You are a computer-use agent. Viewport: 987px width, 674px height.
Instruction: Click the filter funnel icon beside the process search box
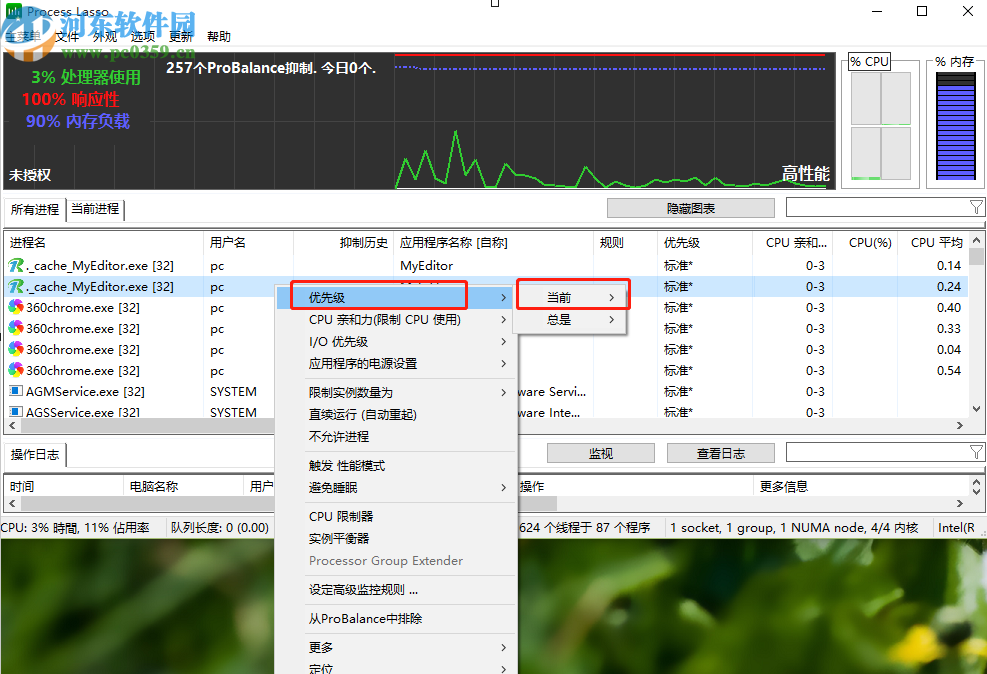[976, 207]
